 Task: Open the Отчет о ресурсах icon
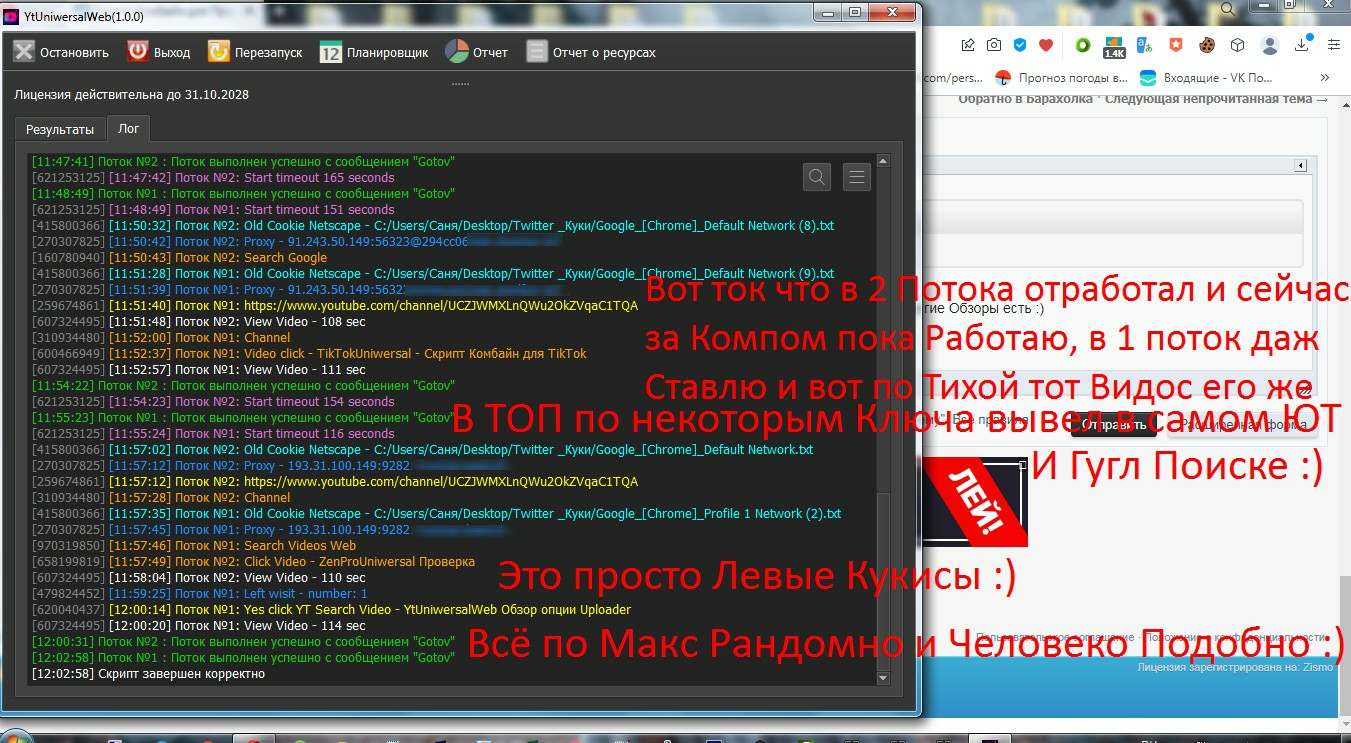pyautogui.click(x=537, y=49)
